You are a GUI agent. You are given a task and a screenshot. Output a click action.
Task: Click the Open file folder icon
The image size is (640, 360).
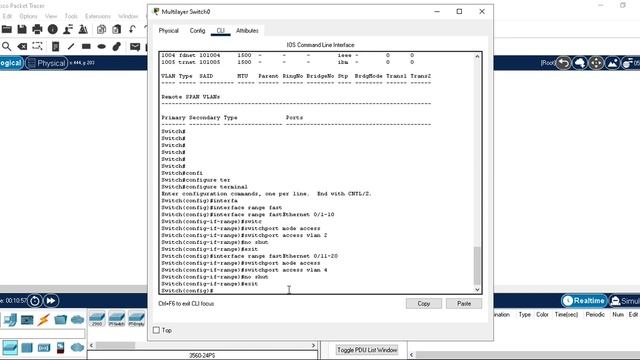7,29
